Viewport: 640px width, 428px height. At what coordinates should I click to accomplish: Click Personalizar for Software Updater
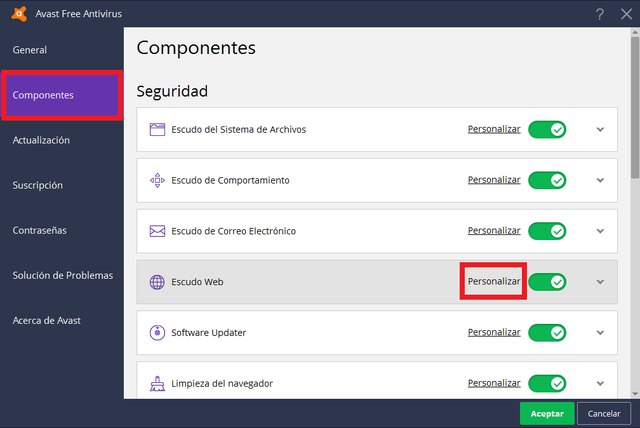coord(494,332)
